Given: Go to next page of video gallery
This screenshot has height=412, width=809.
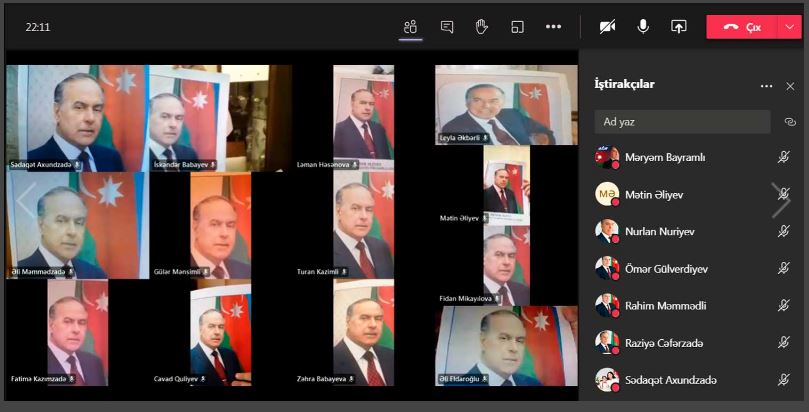Looking at the screenshot, I should pyautogui.click(x=780, y=200).
